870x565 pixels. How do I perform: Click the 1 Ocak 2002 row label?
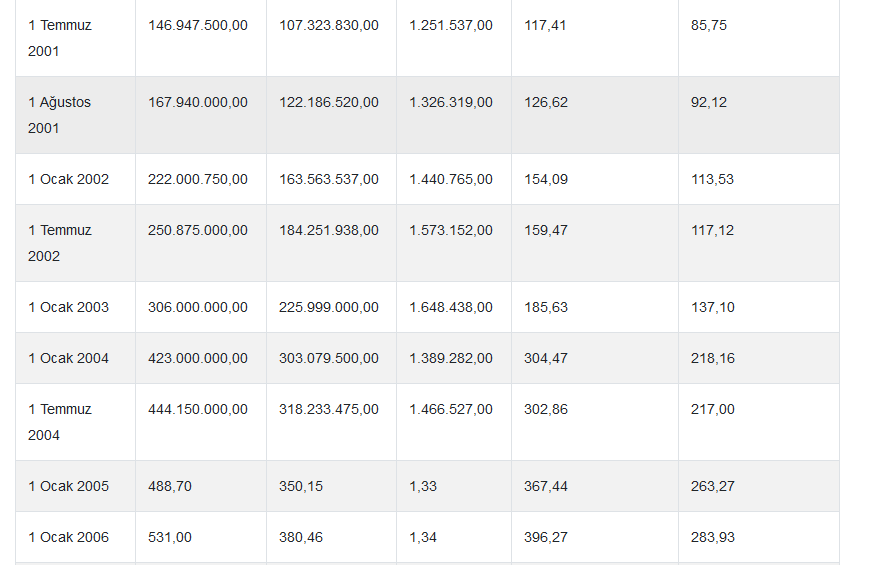click(69, 179)
